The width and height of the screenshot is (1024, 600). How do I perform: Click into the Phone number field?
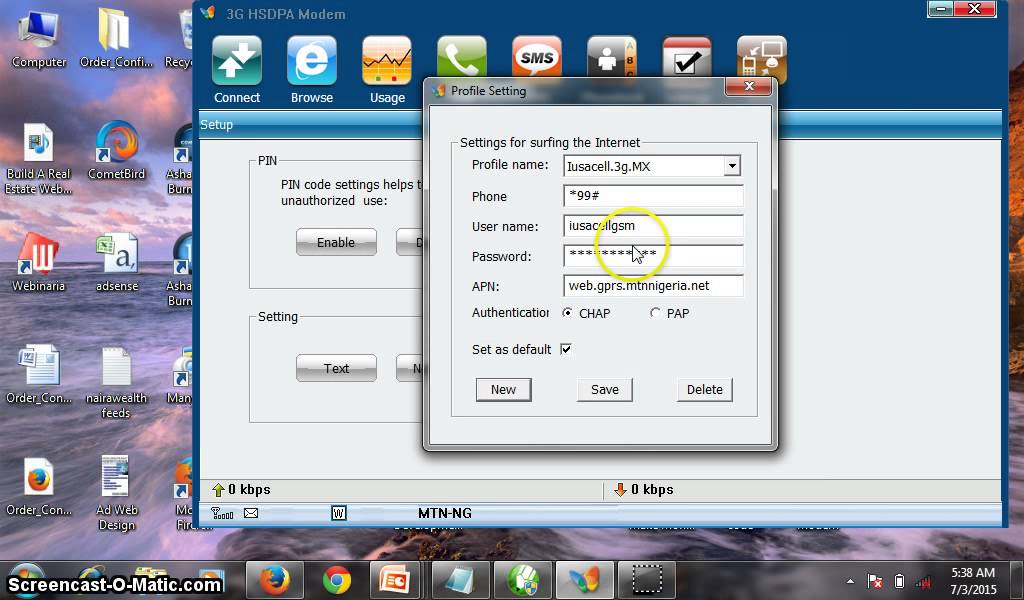653,196
